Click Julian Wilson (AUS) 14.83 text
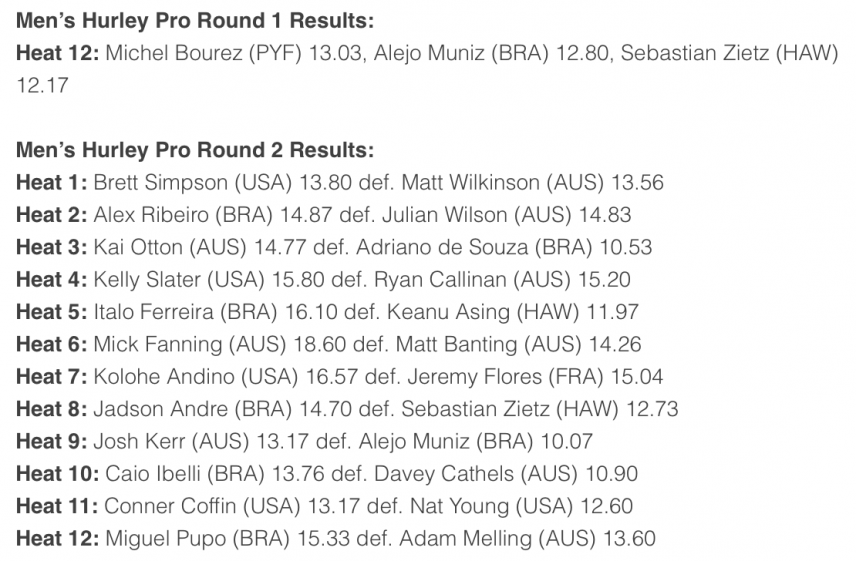The height and width of the screenshot is (561, 856). click(506, 214)
